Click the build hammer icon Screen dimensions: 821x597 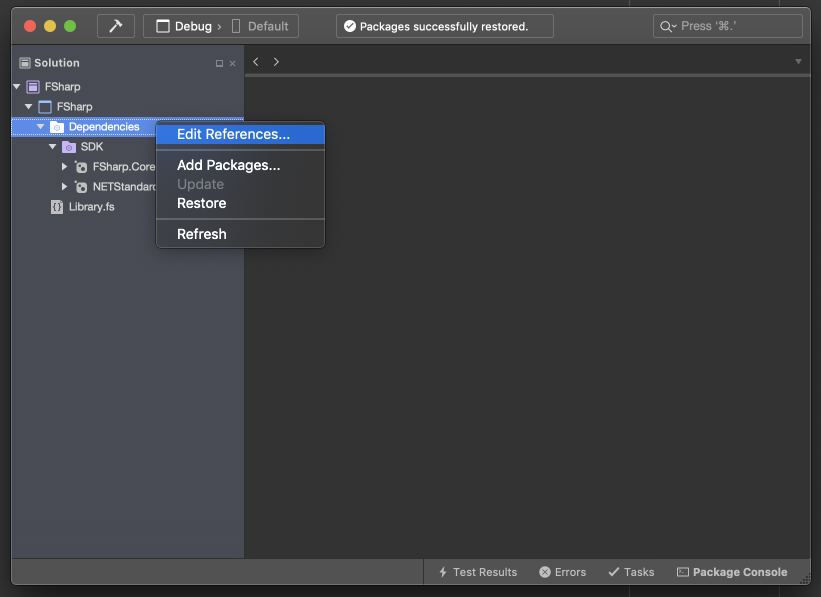coord(116,26)
